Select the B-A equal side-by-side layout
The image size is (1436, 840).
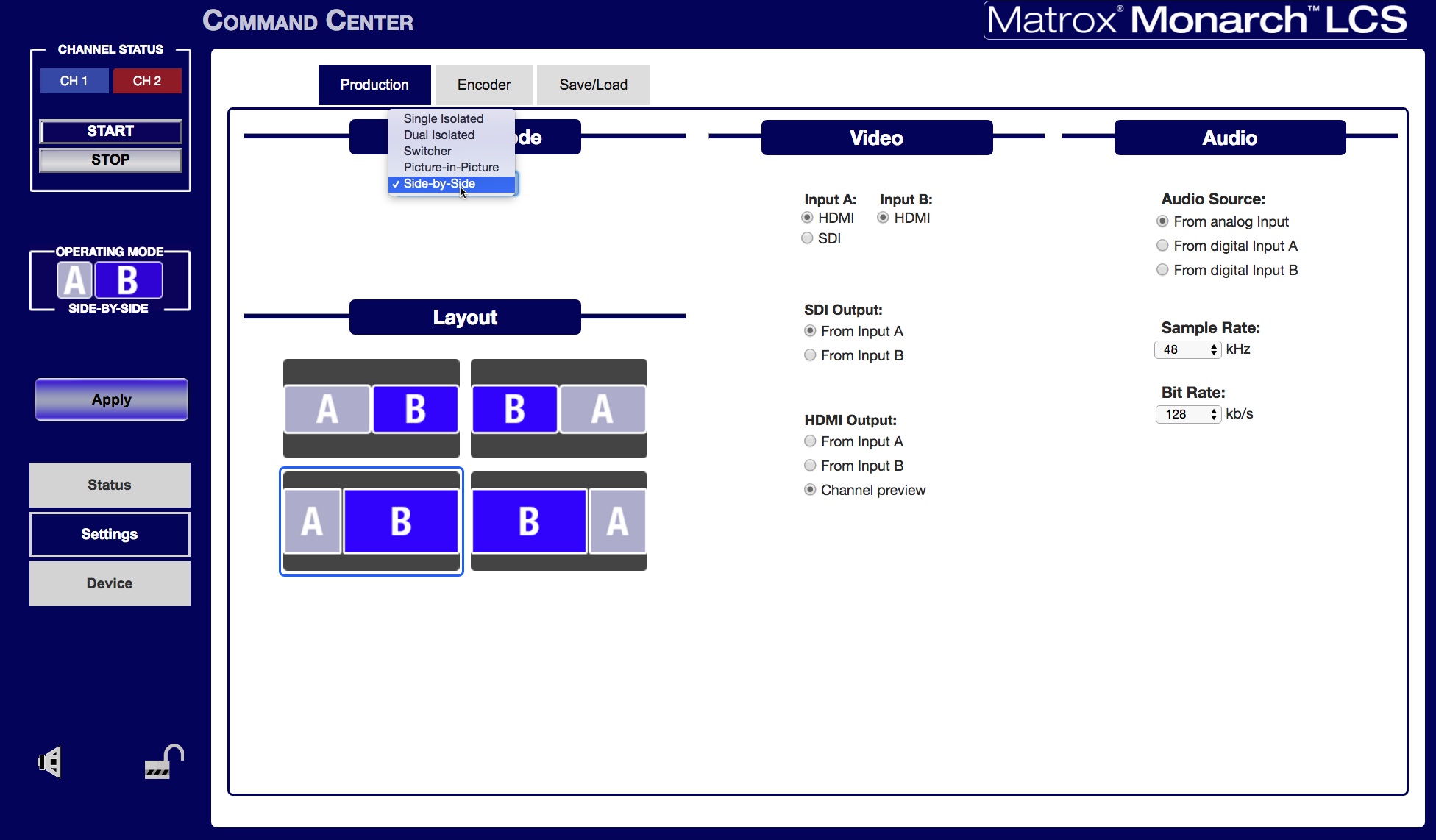[x=559, y=408]
